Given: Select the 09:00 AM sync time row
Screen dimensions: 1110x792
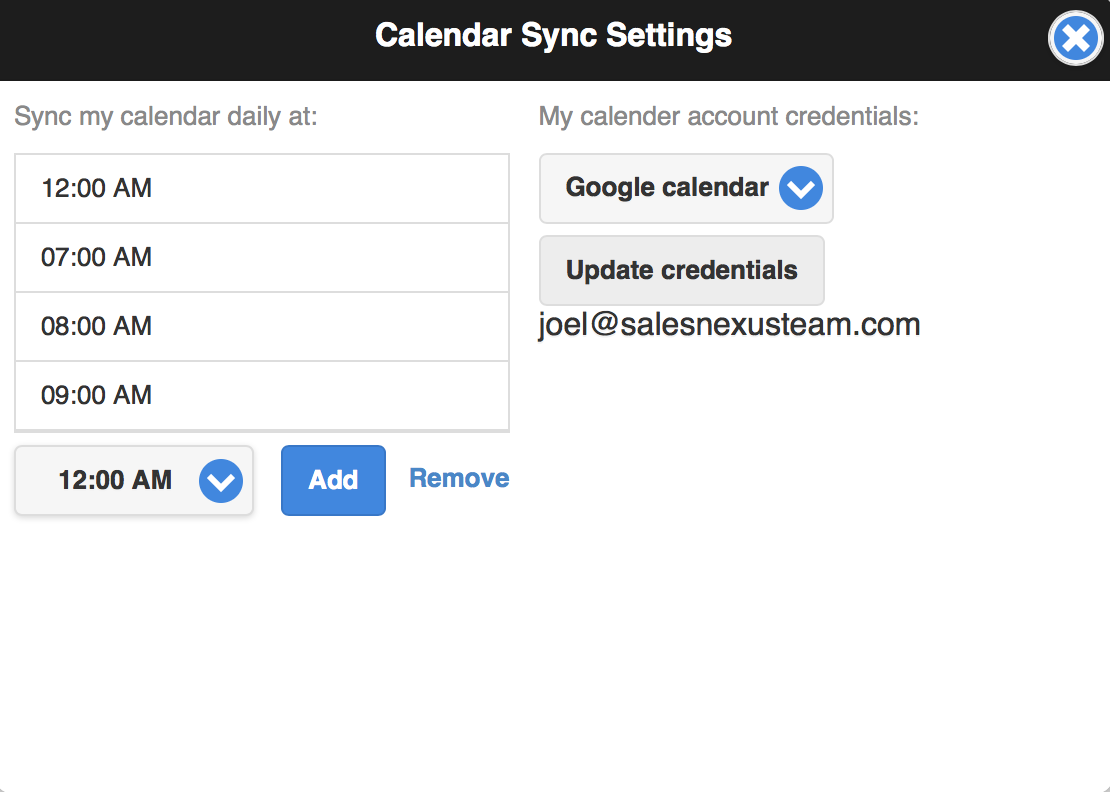Looking at the screenshot, I should click(x=262, y=395).
